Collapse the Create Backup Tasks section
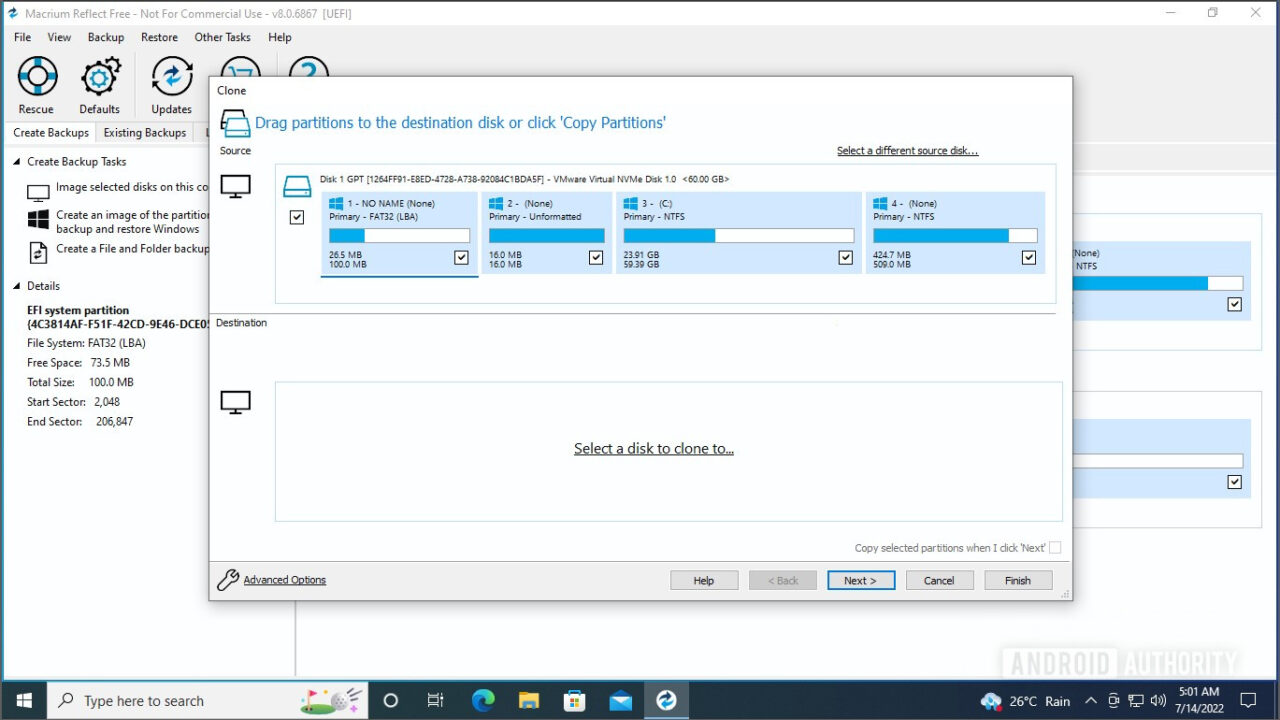The image size is (1280, 720). click(x=17, y=162)
